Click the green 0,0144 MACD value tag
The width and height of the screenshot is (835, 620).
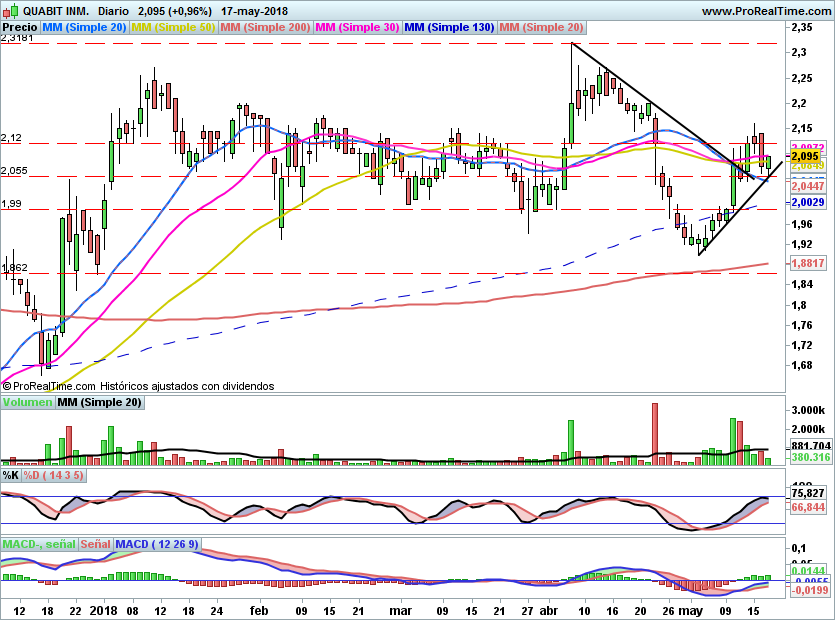pos(808,571)
